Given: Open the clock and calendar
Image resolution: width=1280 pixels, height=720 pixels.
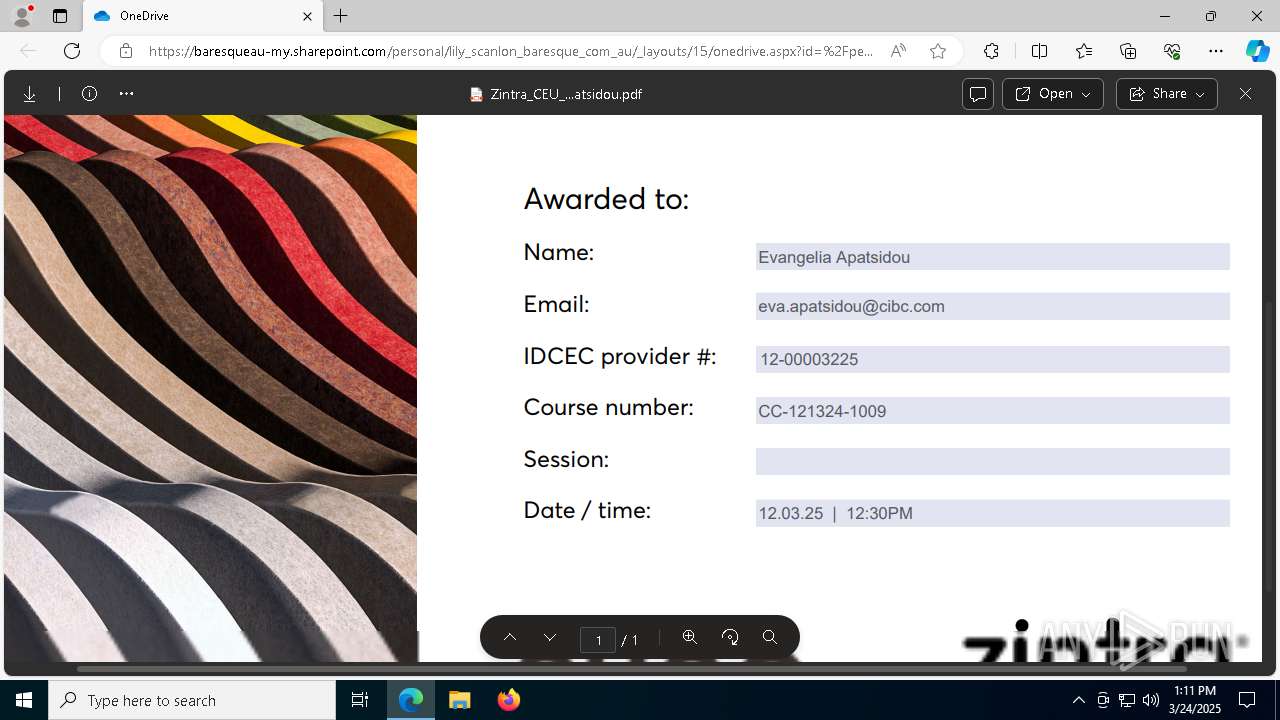Looking at the screenshot, I should pos(1195,700).
